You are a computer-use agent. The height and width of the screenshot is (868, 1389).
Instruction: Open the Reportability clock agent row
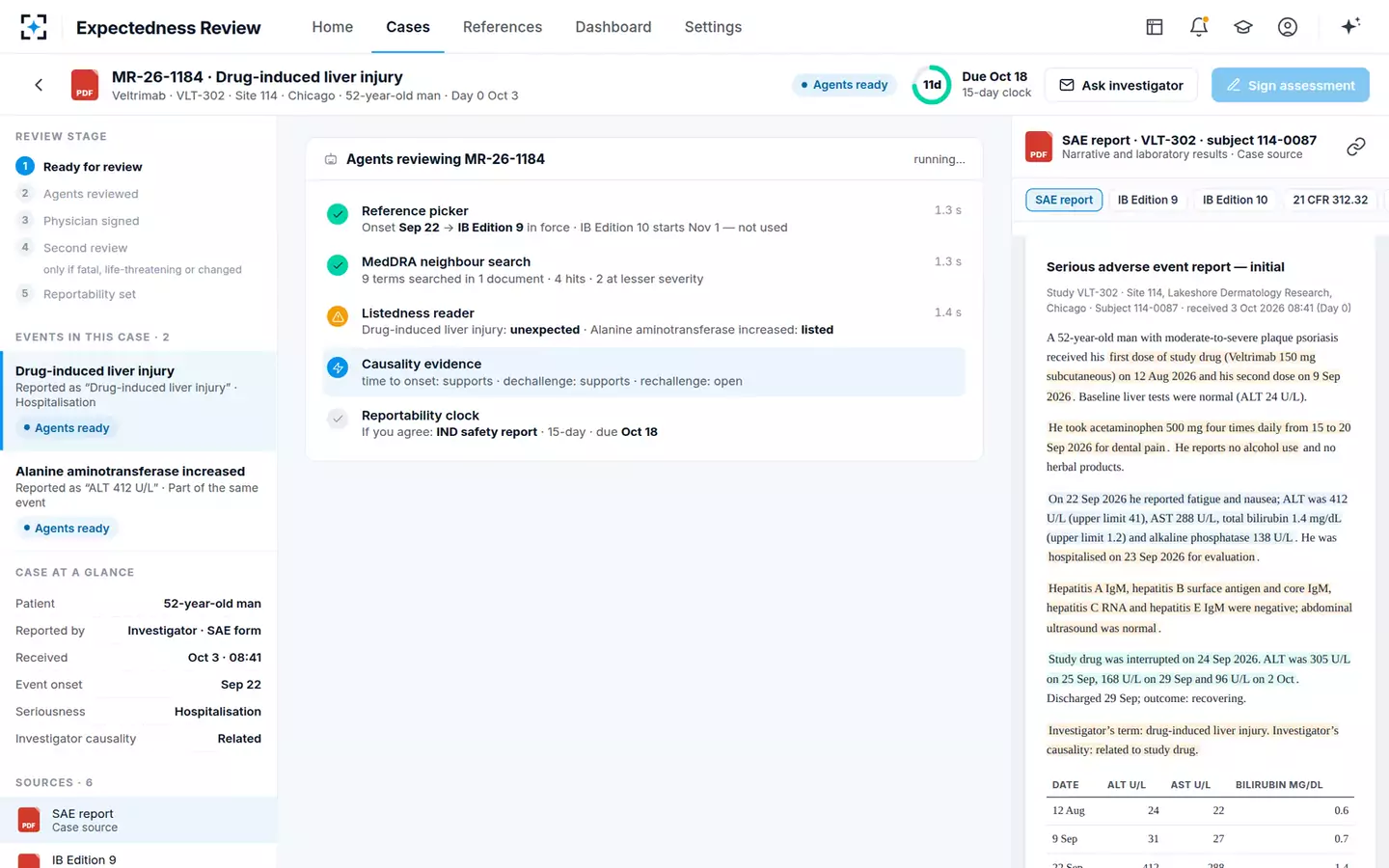click(644, 423)
